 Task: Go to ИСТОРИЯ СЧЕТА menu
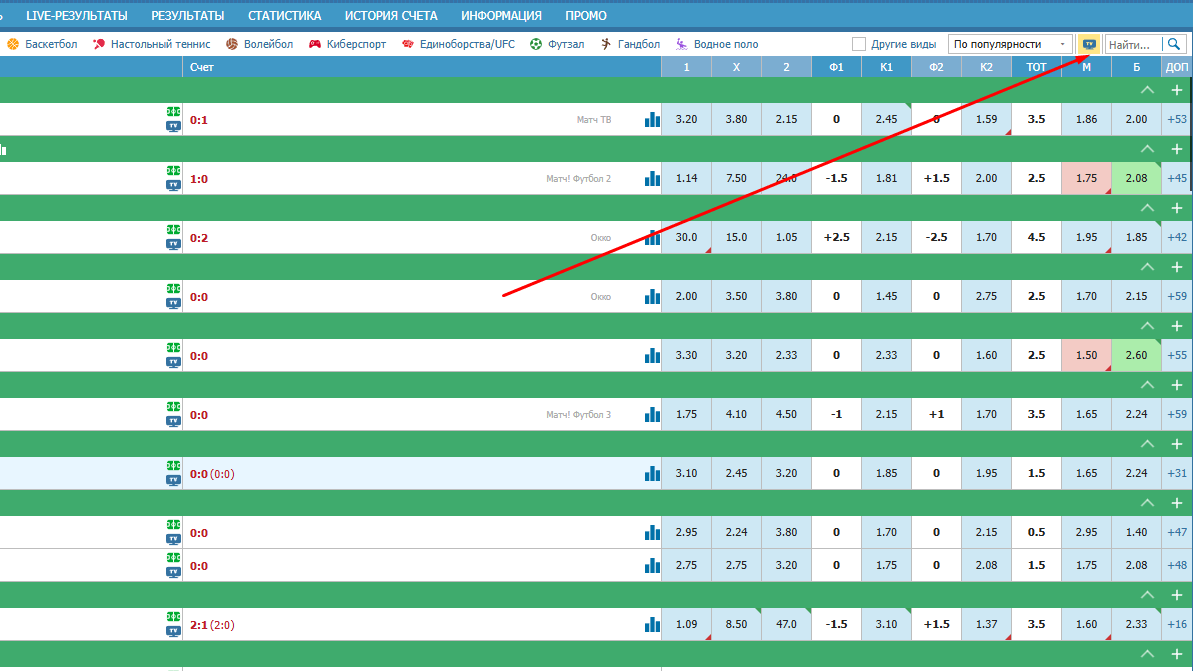coord(391,15)
